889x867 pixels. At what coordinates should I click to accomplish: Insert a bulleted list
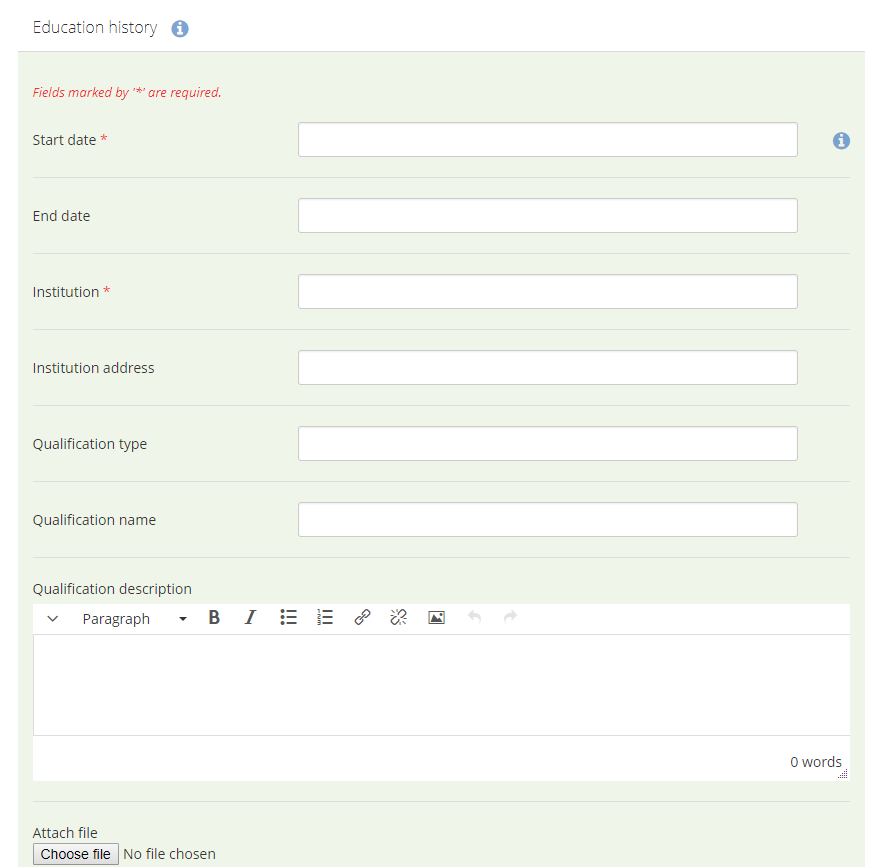(288, 618)
